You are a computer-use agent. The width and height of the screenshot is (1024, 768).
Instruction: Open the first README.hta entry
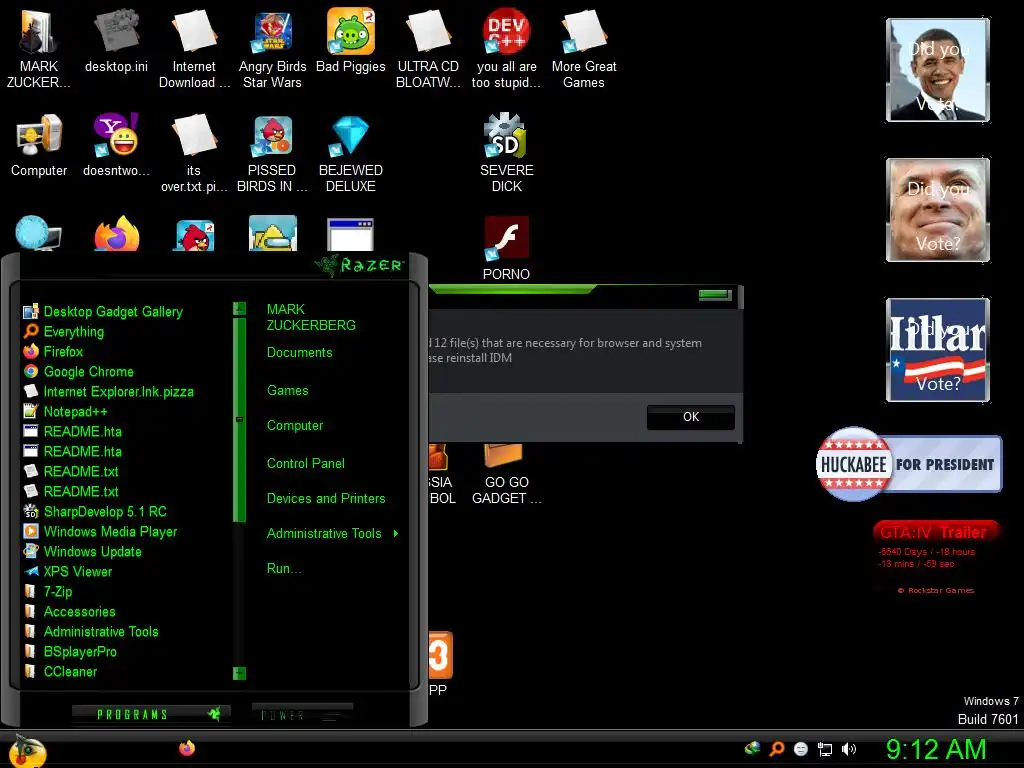tap(72, 432)
